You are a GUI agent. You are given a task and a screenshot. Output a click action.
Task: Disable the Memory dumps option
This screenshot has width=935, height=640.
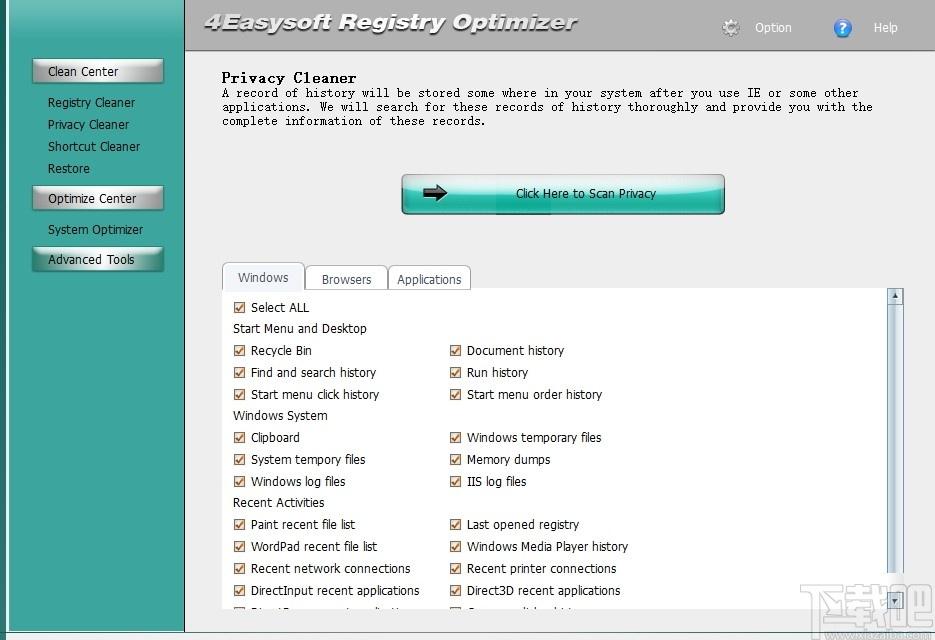(455, 459)
